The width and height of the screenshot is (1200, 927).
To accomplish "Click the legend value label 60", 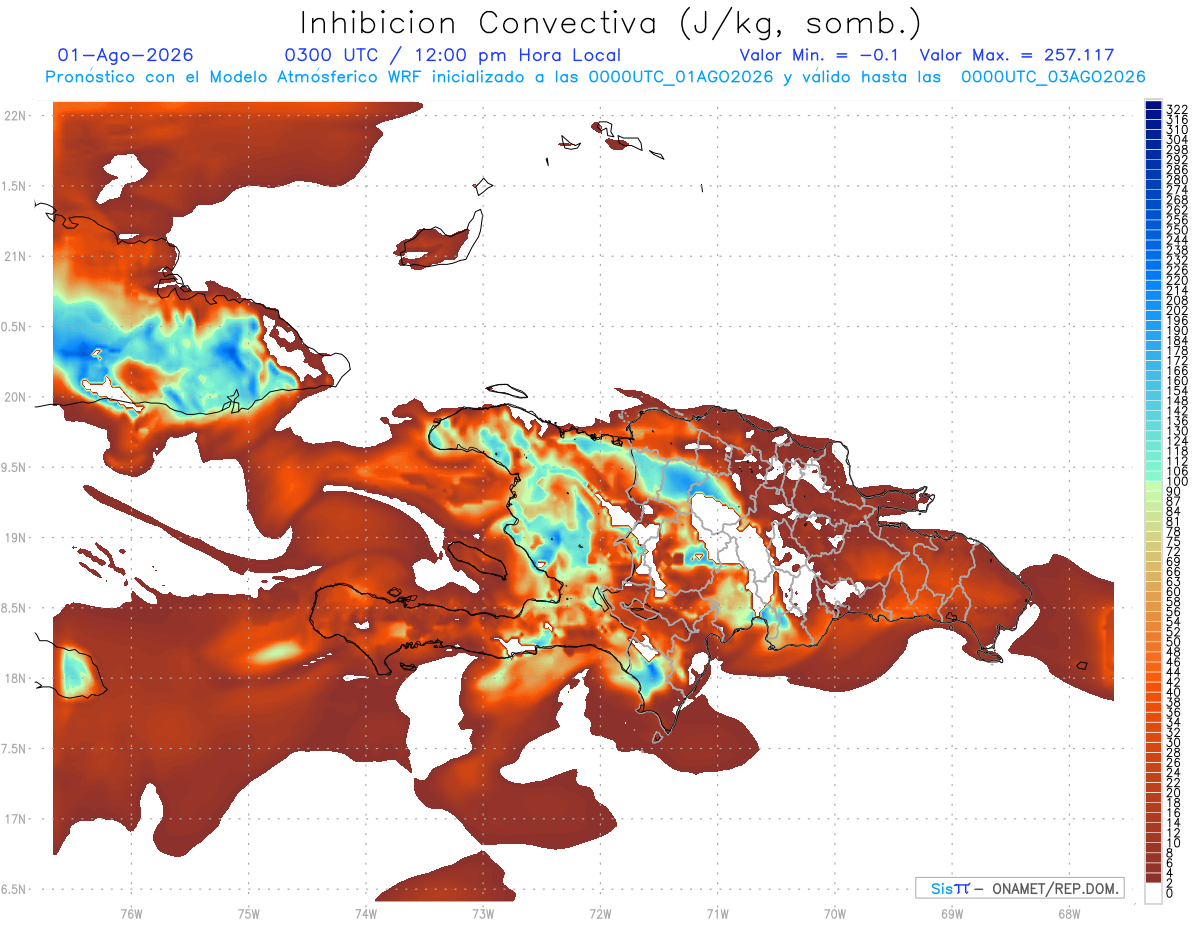I will pyautogui.click(x=1174, y=592).
